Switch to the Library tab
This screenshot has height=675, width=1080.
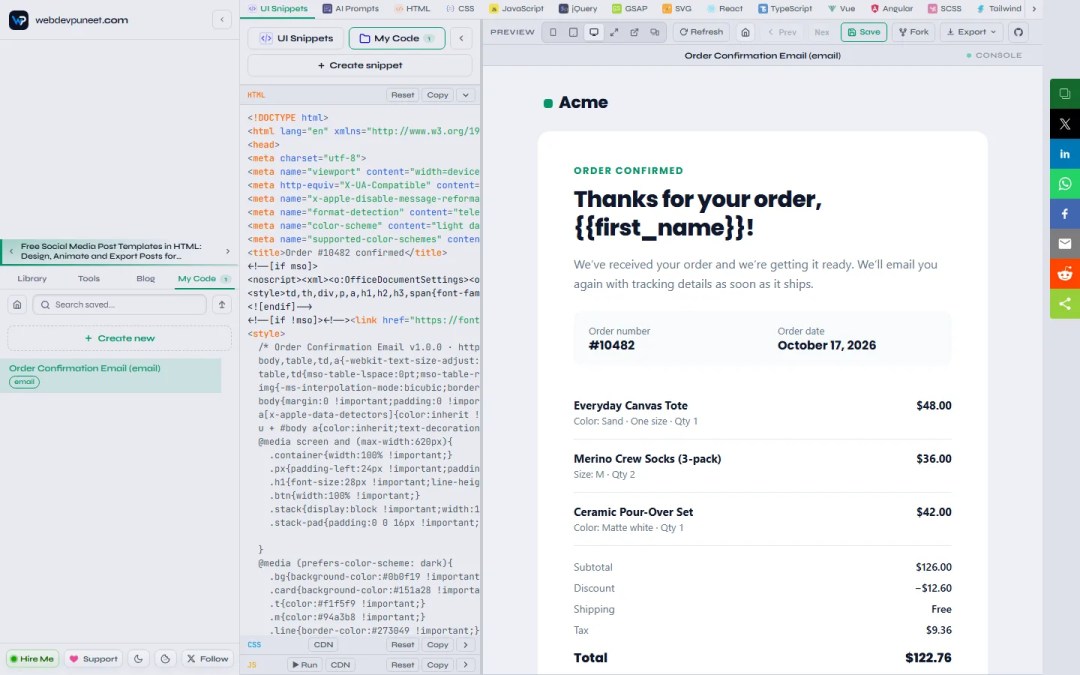(x=32, y=278)
